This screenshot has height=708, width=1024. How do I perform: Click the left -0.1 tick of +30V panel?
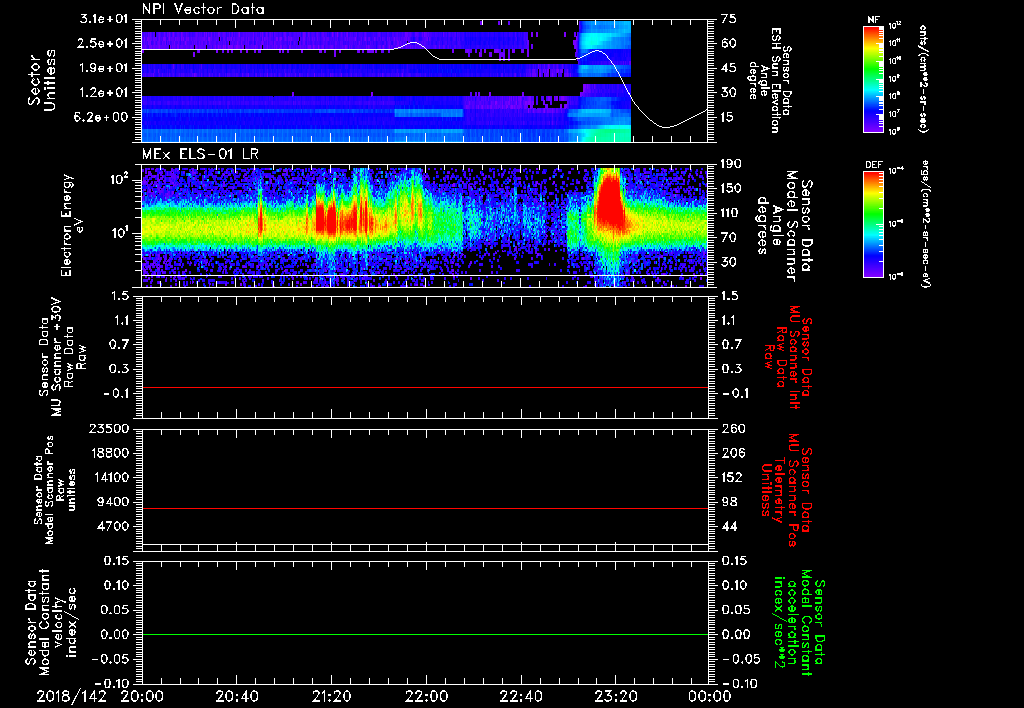[114, 393]
